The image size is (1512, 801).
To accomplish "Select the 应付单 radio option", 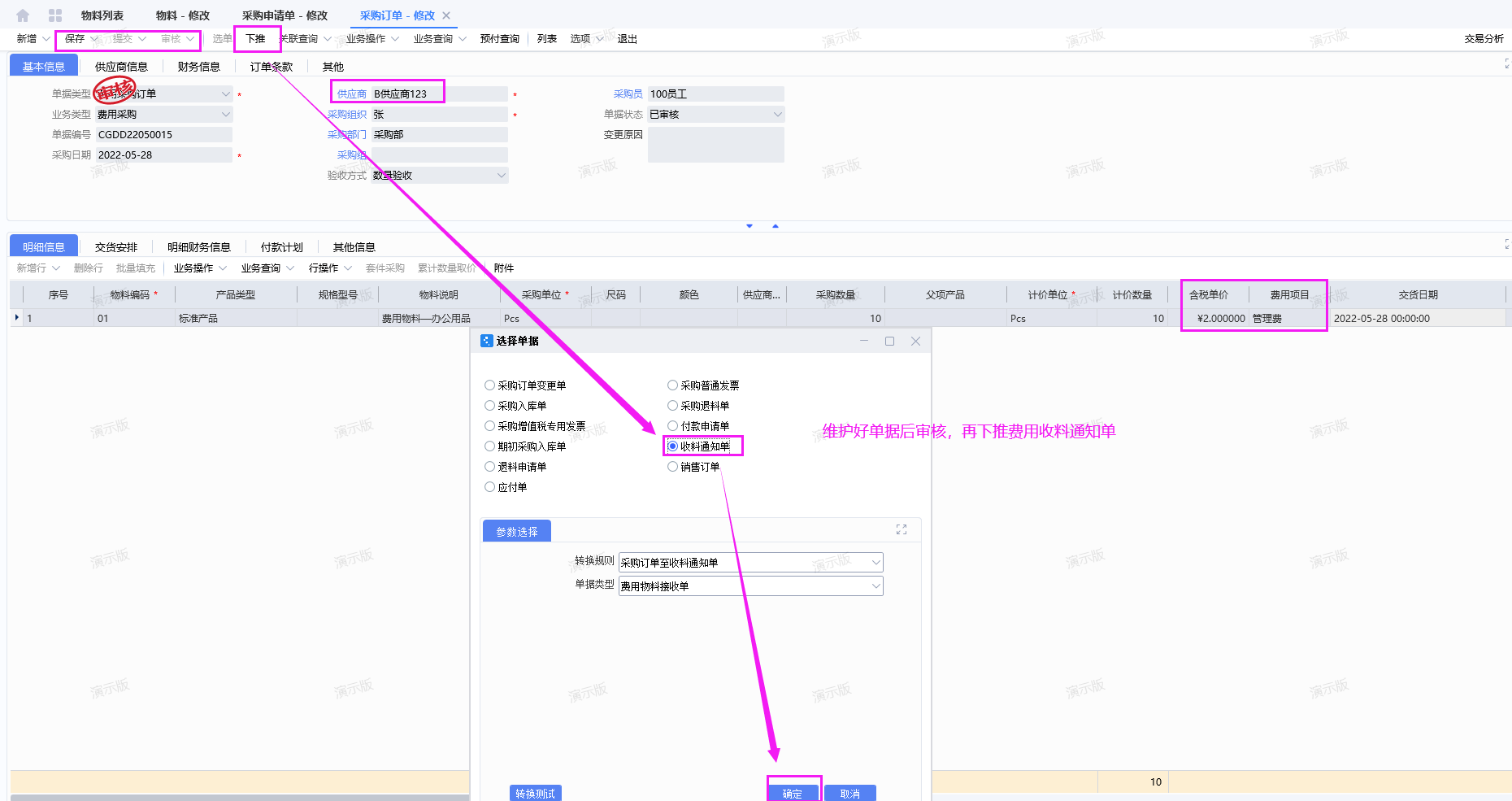I will 490,487.
